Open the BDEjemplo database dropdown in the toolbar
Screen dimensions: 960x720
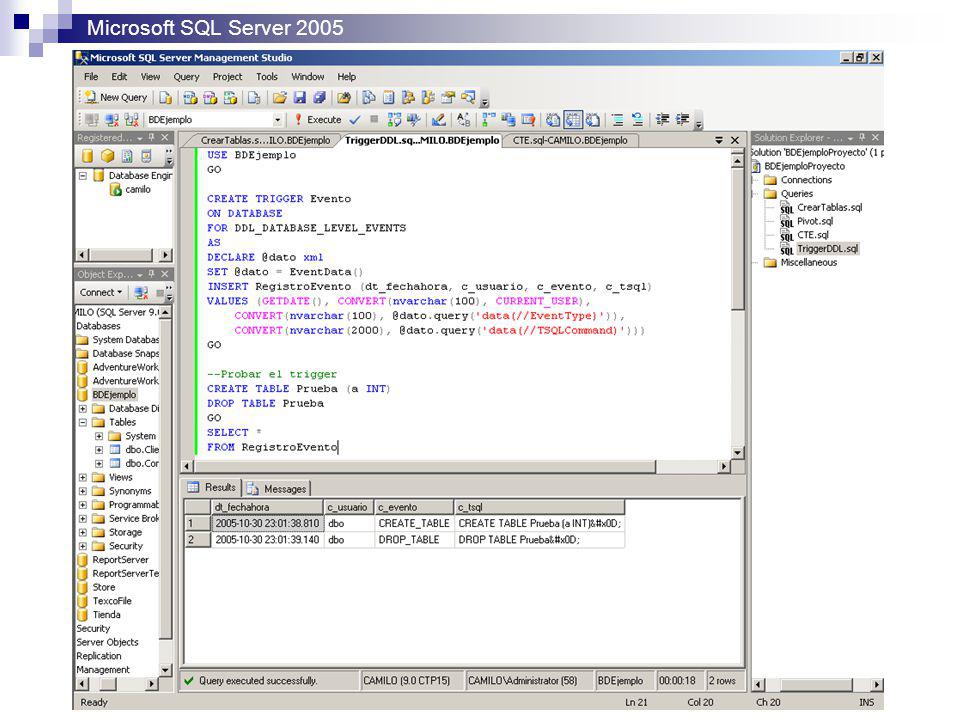click(277, 119)
